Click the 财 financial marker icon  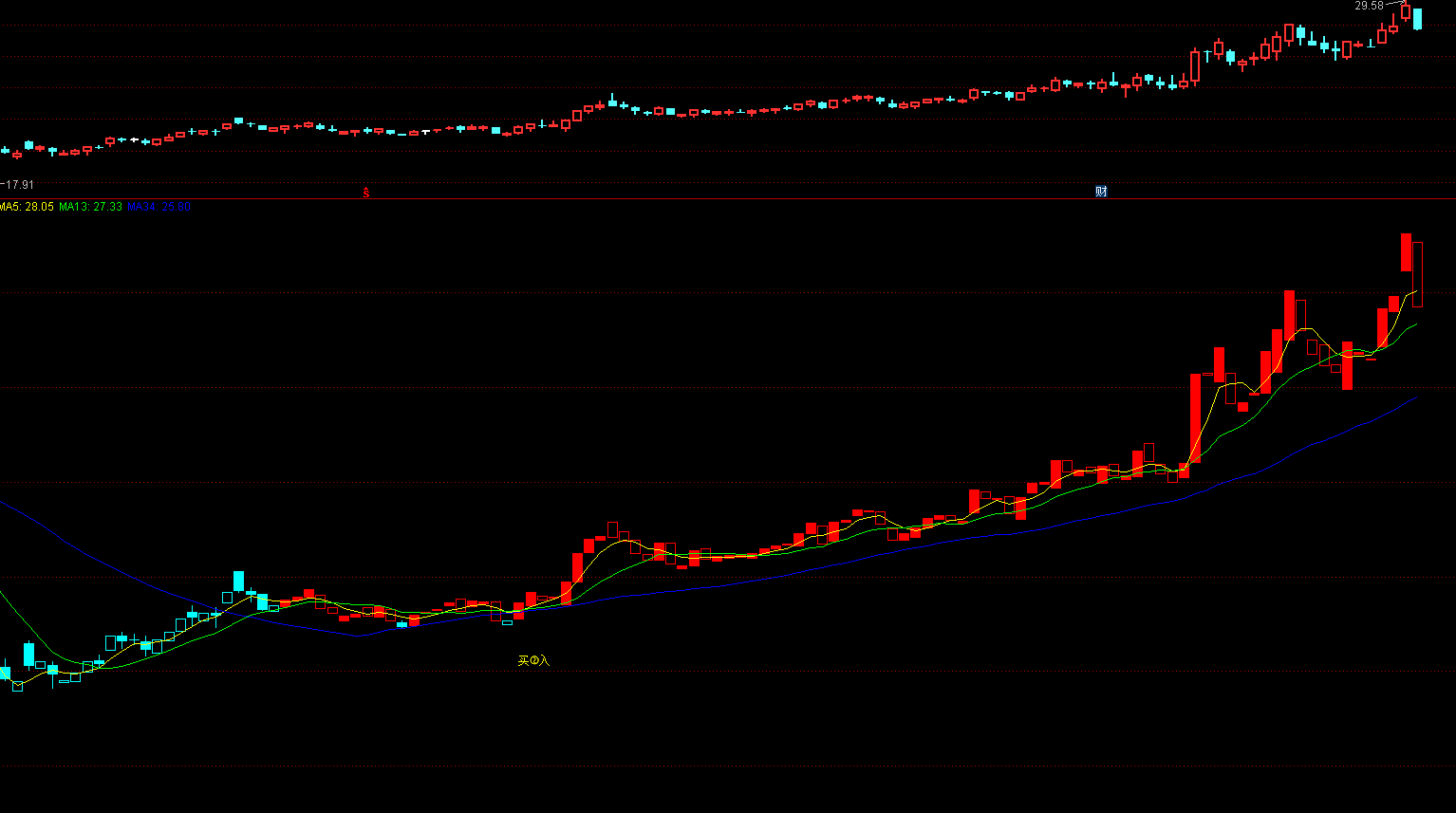coord(1101,192)
